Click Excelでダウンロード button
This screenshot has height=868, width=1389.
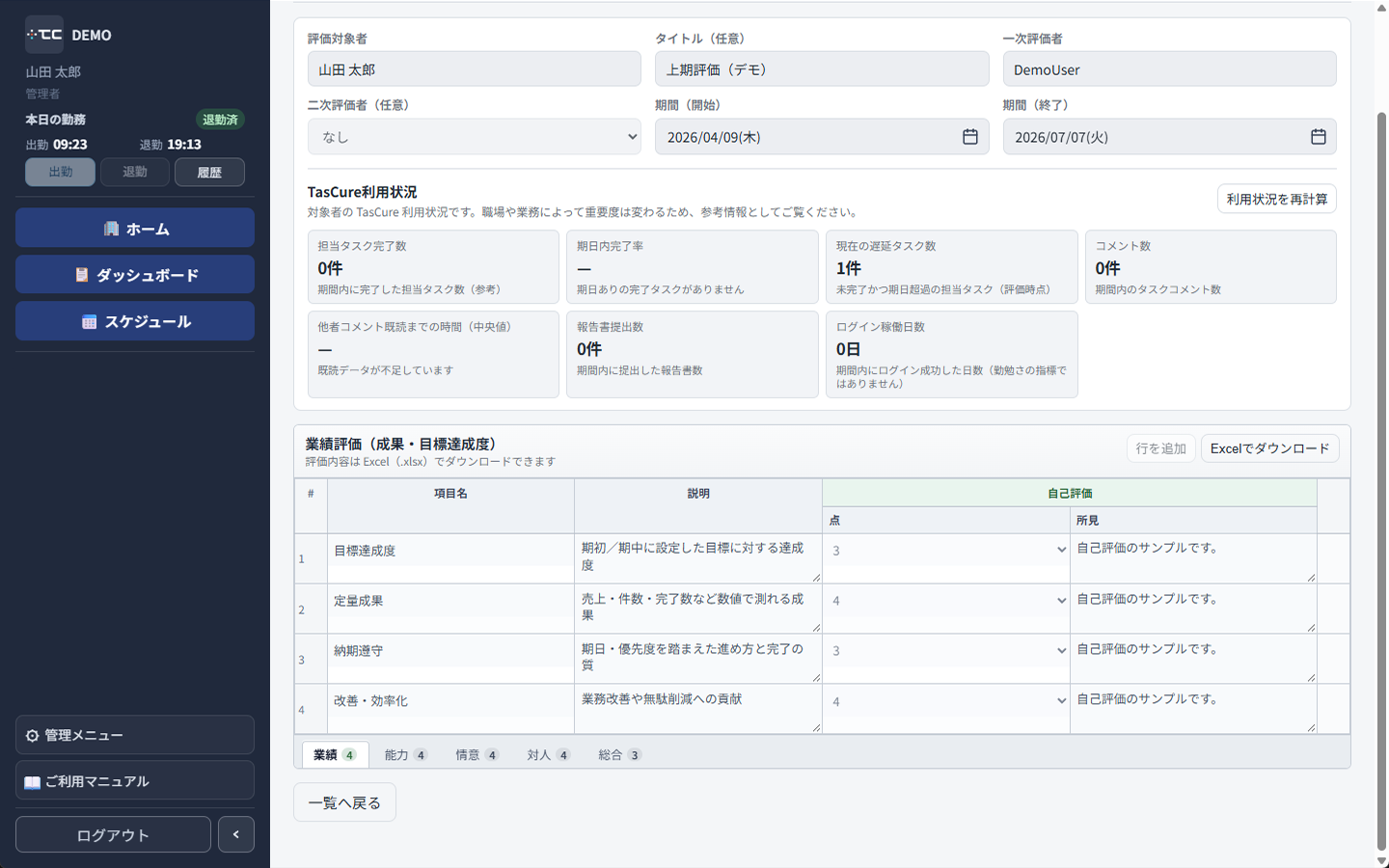1269,448
